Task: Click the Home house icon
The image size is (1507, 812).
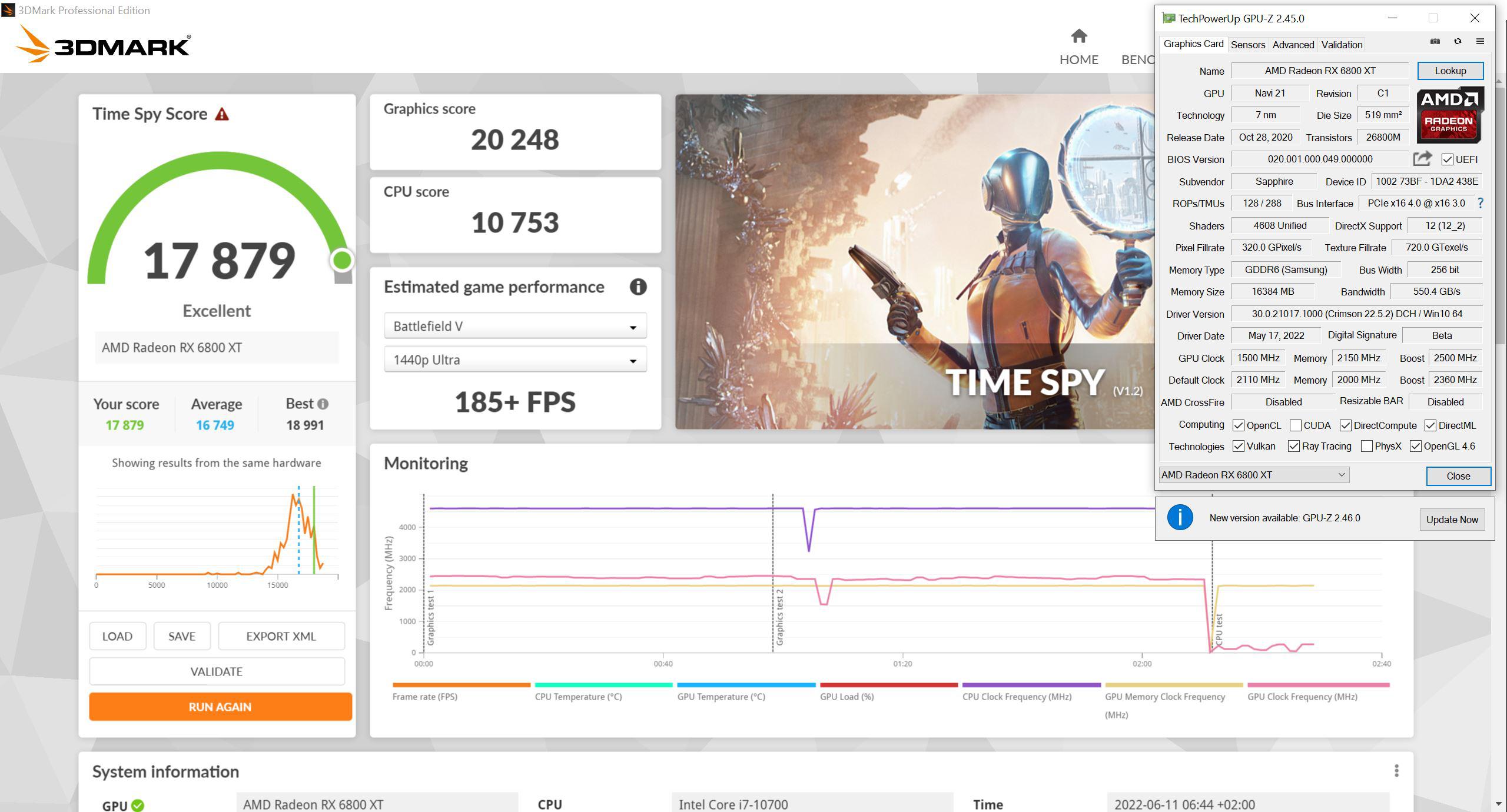Action: pos(1078,36)
